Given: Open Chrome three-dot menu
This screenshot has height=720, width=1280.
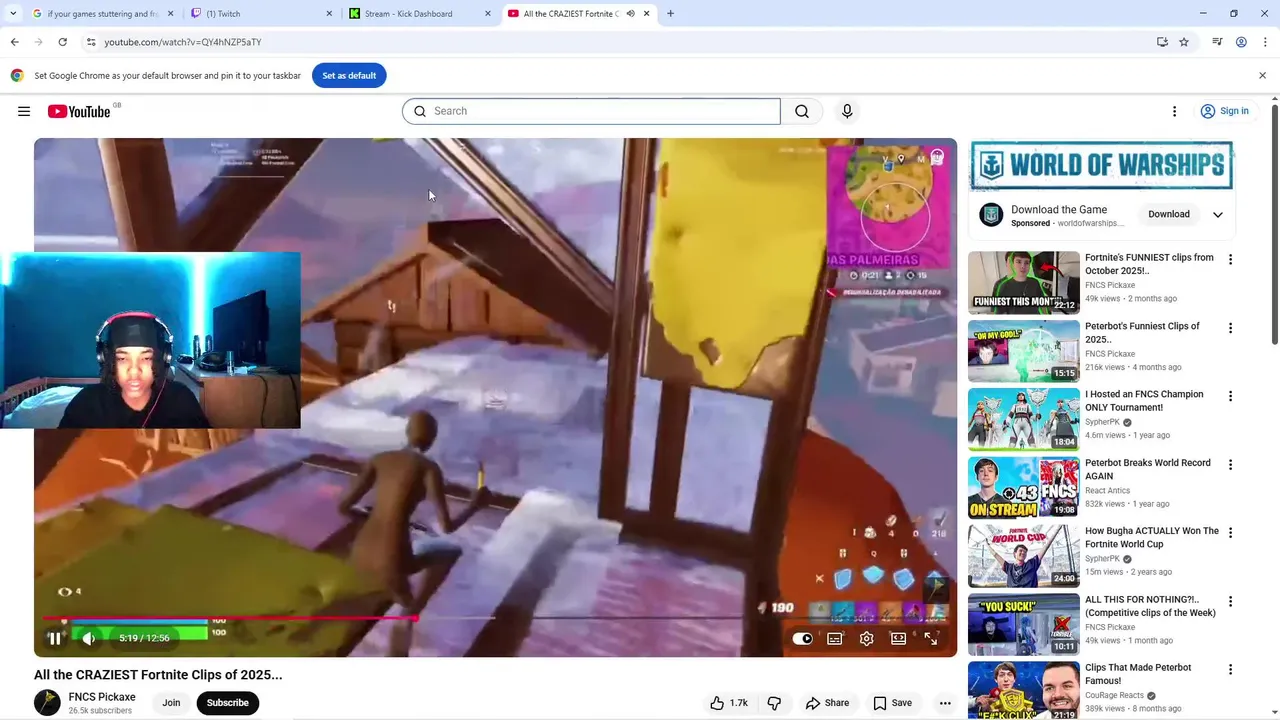Looking at the screenshot, I should coord(1266,42).
